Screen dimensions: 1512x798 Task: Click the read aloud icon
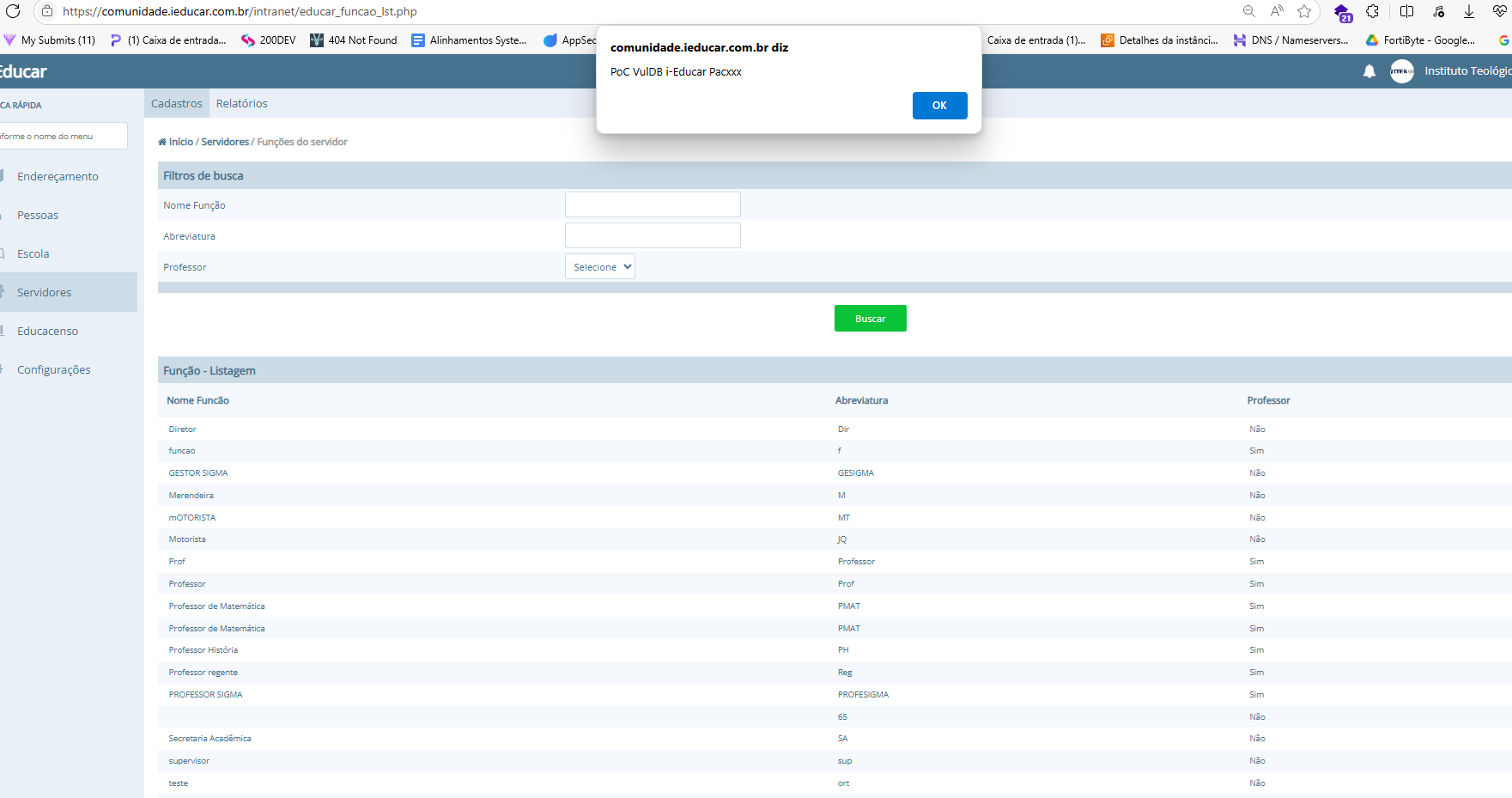[1277, 11]
